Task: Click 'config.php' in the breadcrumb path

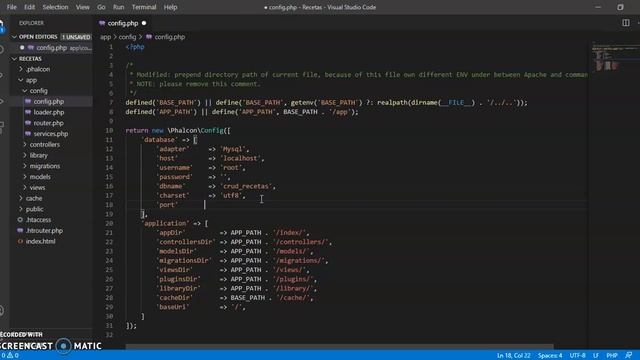Action: point(169,37)
